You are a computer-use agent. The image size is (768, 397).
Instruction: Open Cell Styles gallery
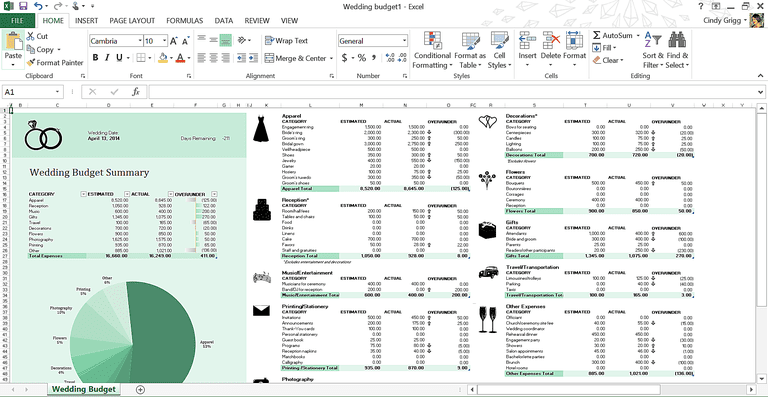pos(499,50)
